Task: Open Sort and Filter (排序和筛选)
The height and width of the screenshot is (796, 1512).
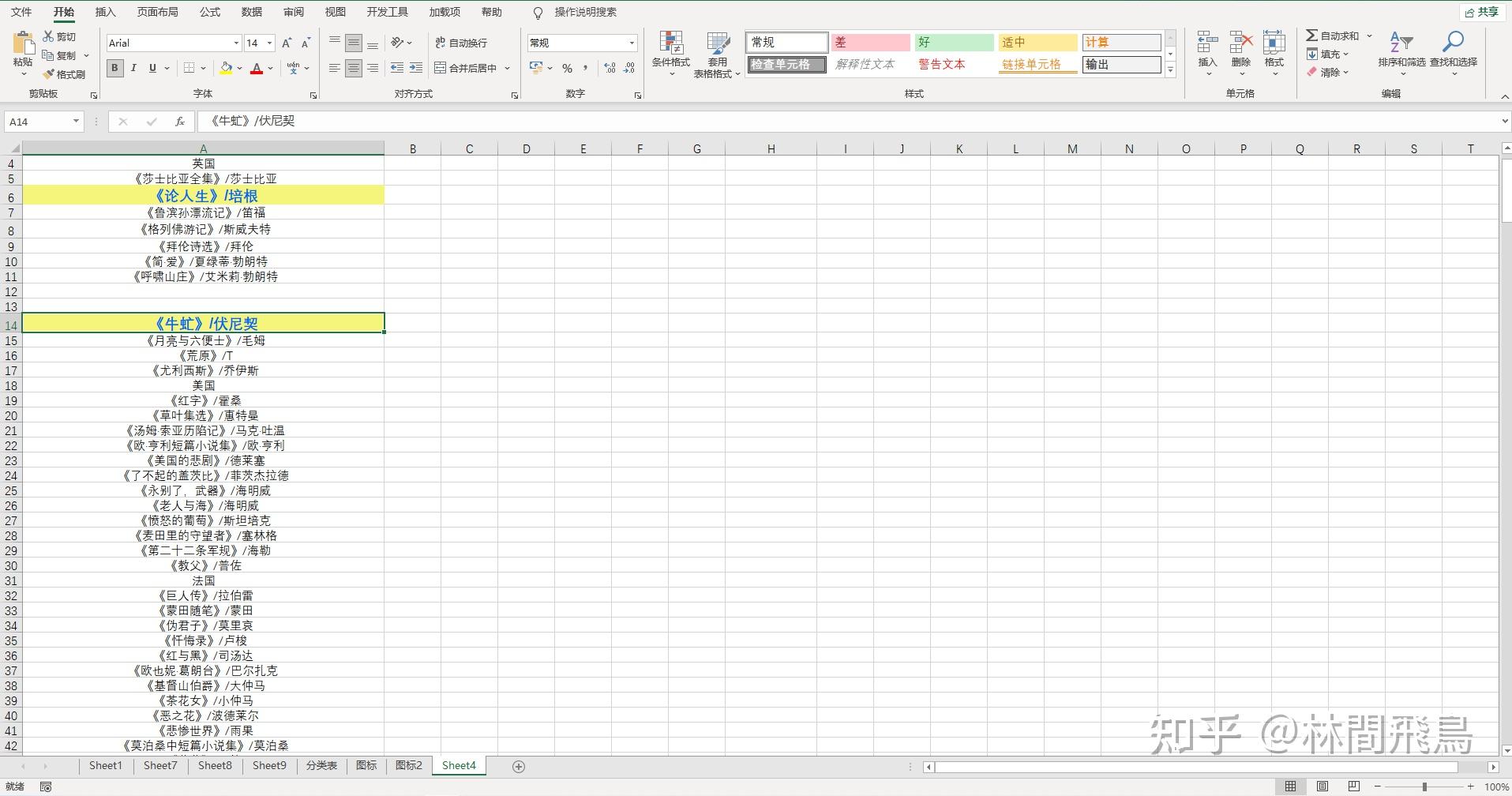Action: (x=1401, y=52)
